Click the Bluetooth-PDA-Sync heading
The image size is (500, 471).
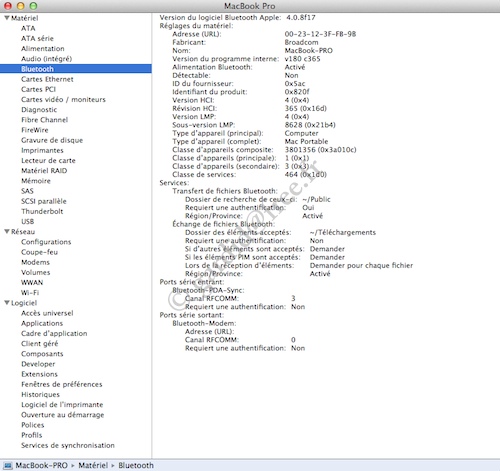point(208,290)
